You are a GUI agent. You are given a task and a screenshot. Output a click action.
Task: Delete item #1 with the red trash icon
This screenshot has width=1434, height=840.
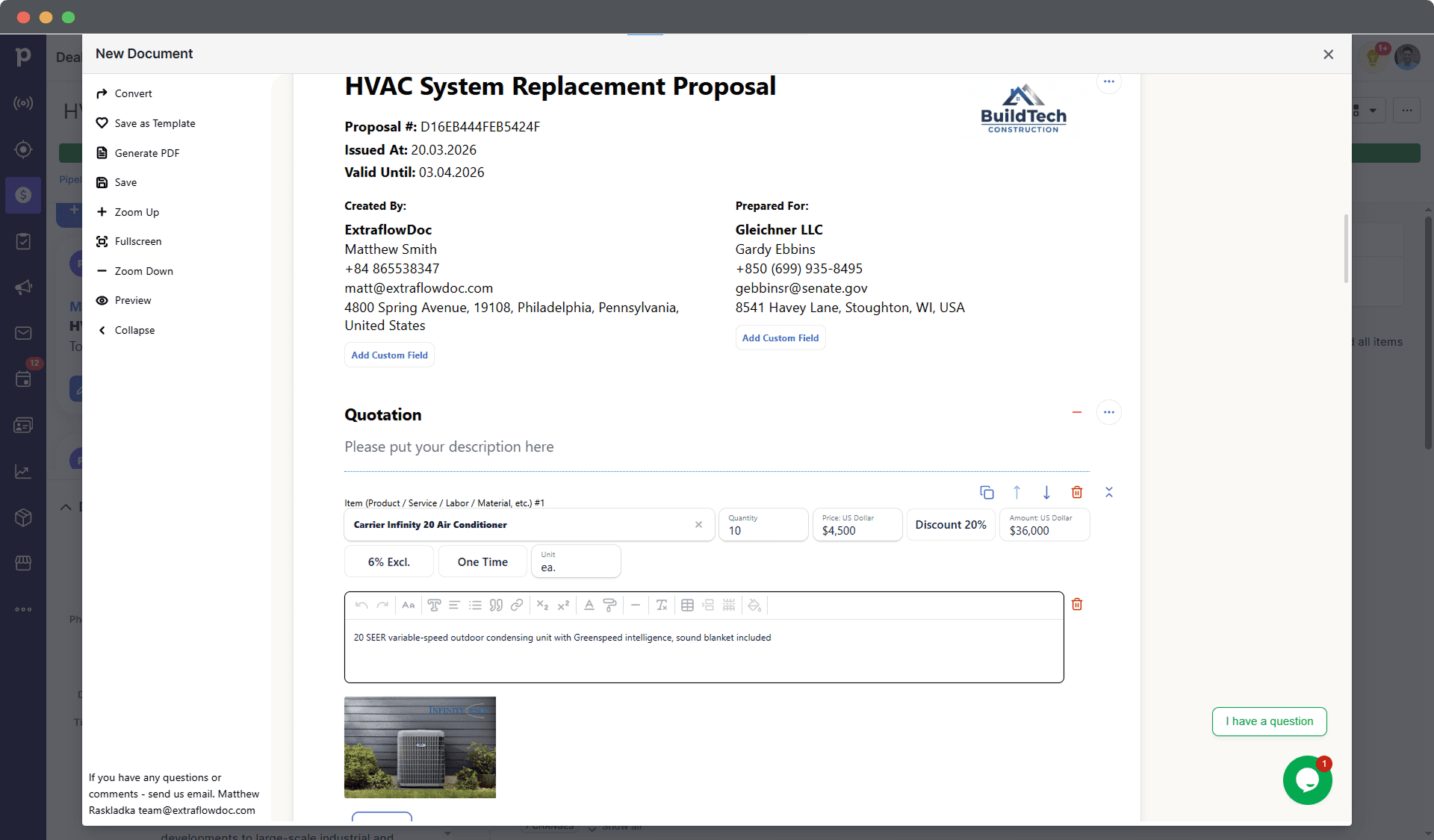(1077, 492)
